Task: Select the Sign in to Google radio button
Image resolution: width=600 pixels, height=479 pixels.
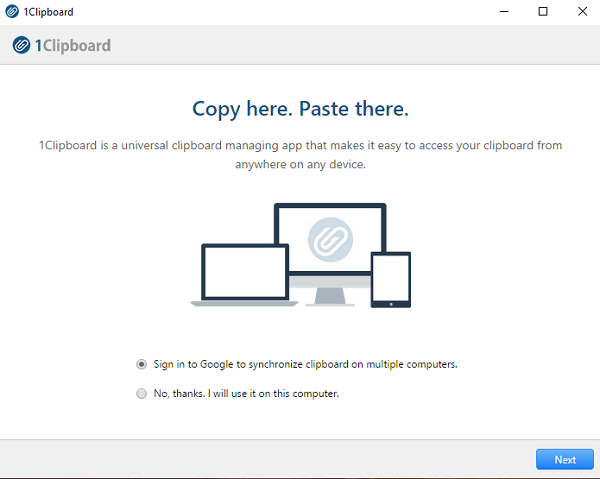Action: (142, 364)
